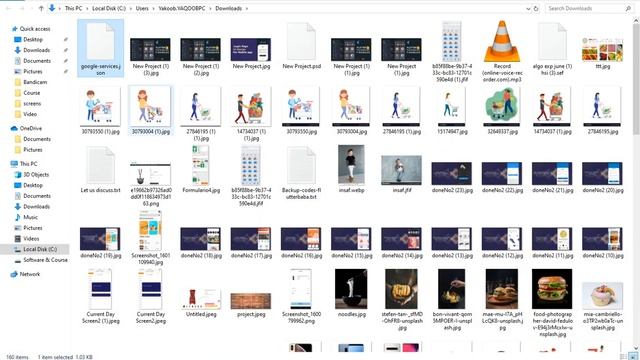Select Backup-codes-flutterbaba.txt file
640x360 pixels.
pos(301,173)
